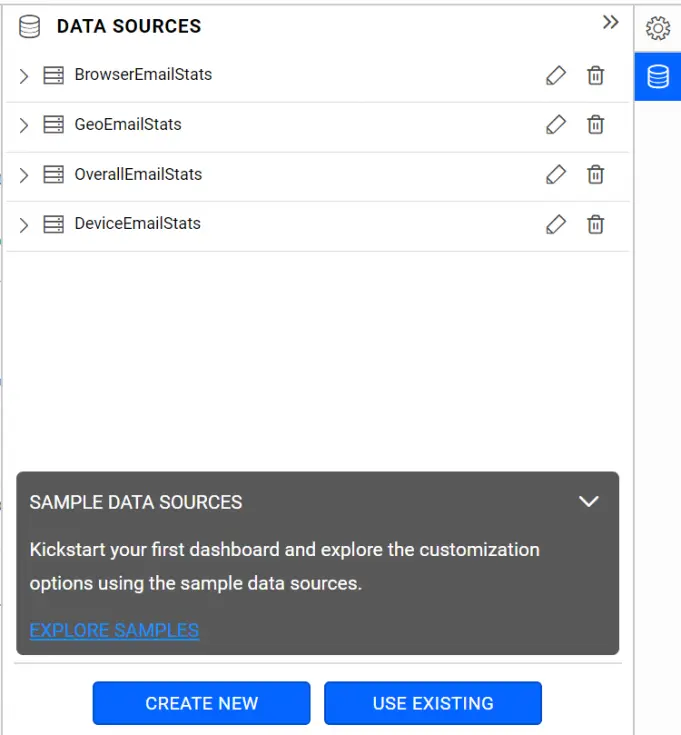Select the DeviceEmailStats data source name
This screenshot has width=681, height=735.
coord(137,224)
